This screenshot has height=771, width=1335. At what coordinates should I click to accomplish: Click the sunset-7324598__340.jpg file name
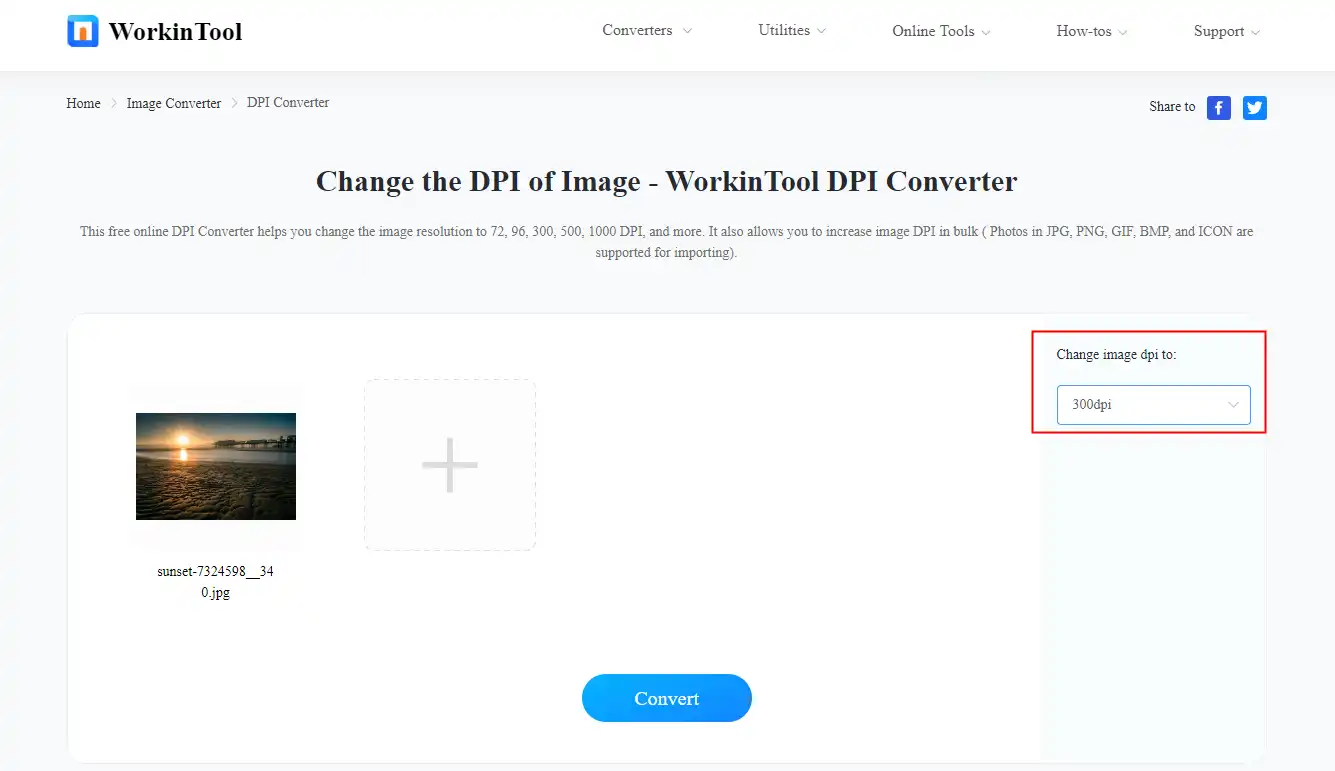click(x=215, y=582)
